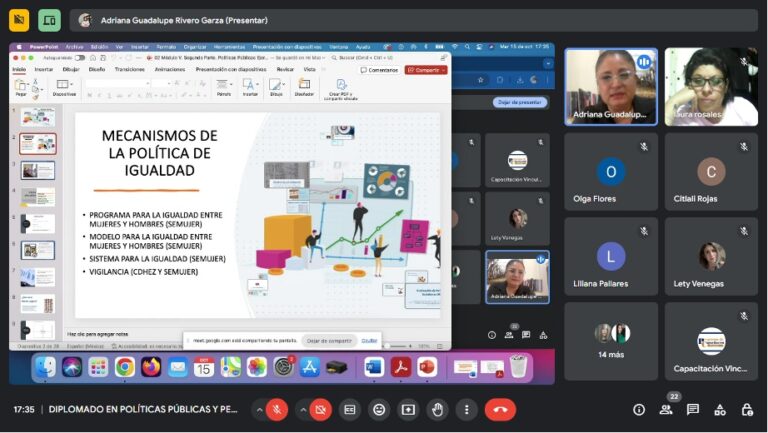Turn on the camera toggle

321,409
